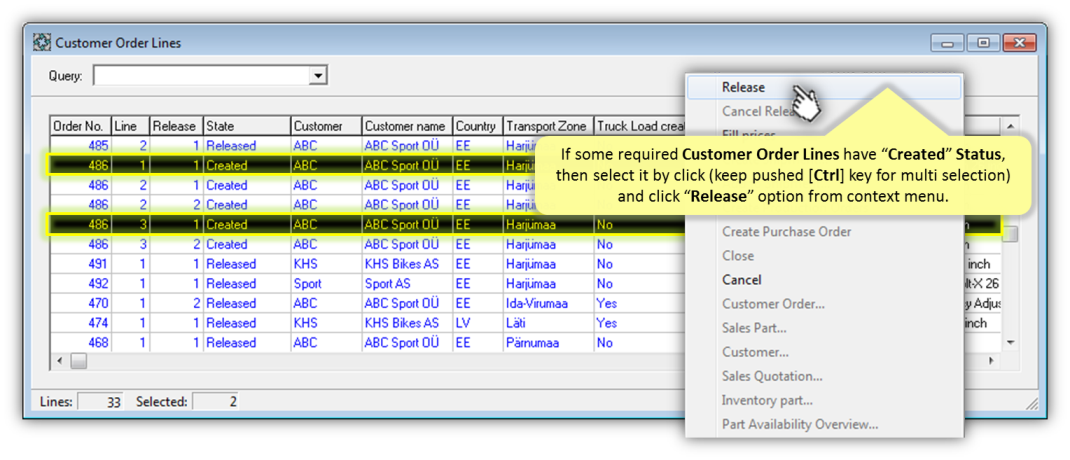Click the State column header
Screen dimensions: 1070x460
point(246,126)
